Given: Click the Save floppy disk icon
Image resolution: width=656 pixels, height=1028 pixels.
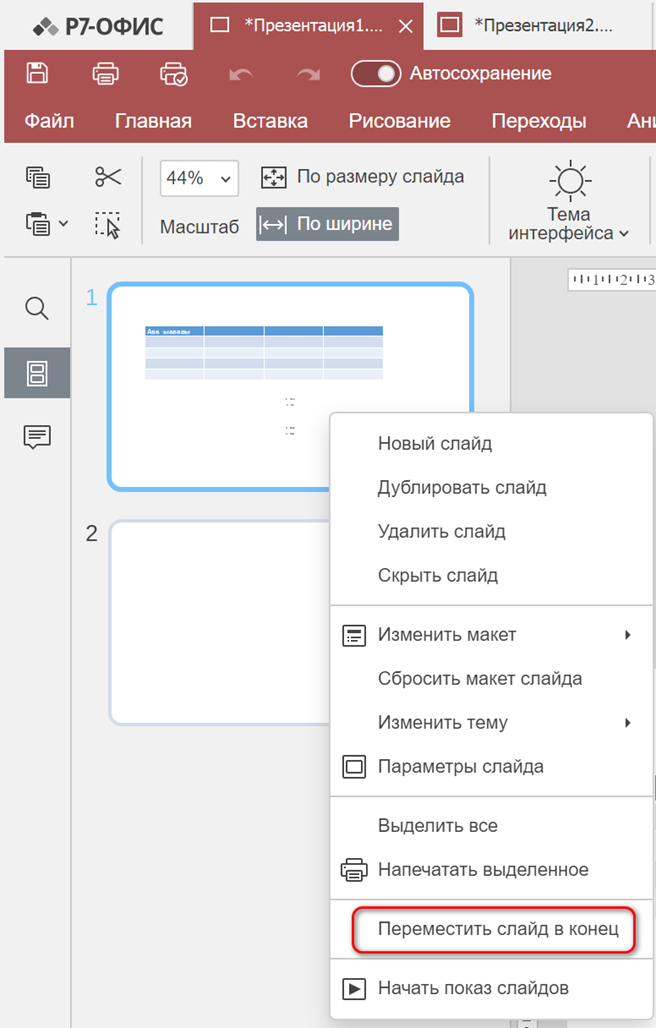Looking at the screenshot, I should [37, 73].
